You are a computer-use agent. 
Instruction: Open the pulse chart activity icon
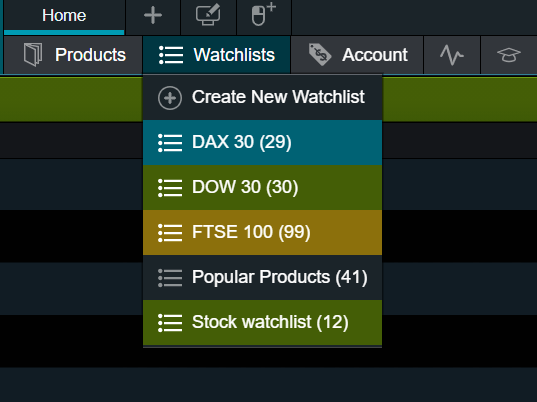pos(452,55)
